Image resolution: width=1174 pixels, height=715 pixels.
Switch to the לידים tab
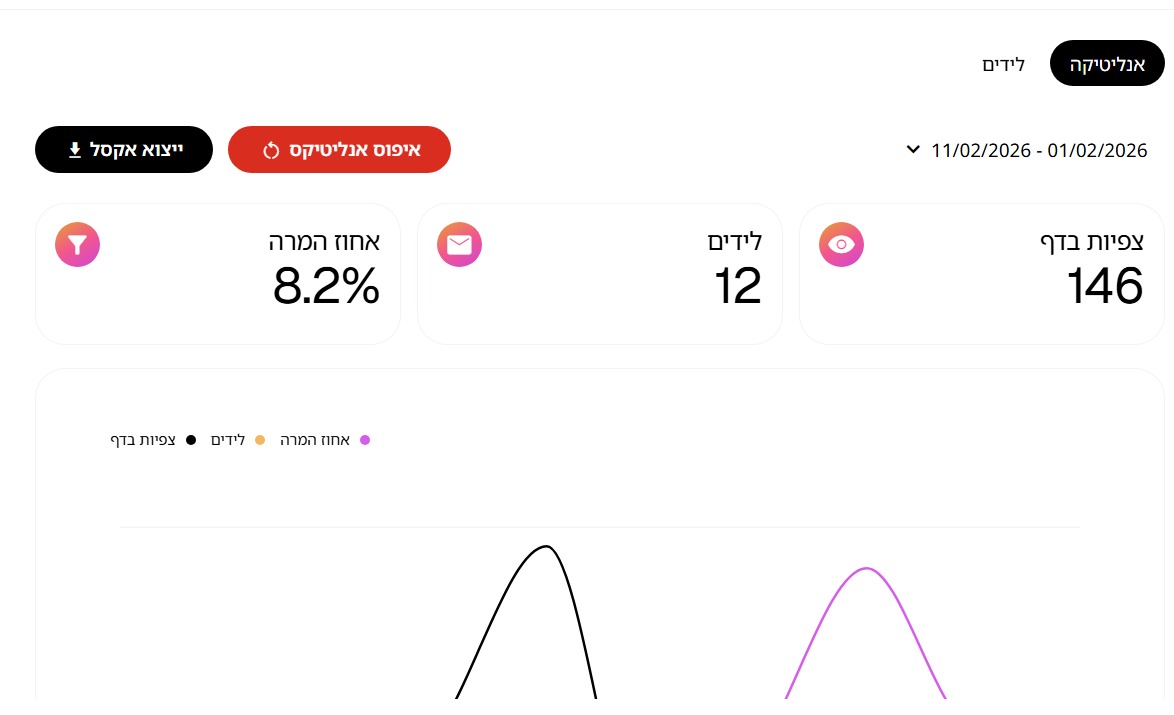click(x=1003, y=65)
